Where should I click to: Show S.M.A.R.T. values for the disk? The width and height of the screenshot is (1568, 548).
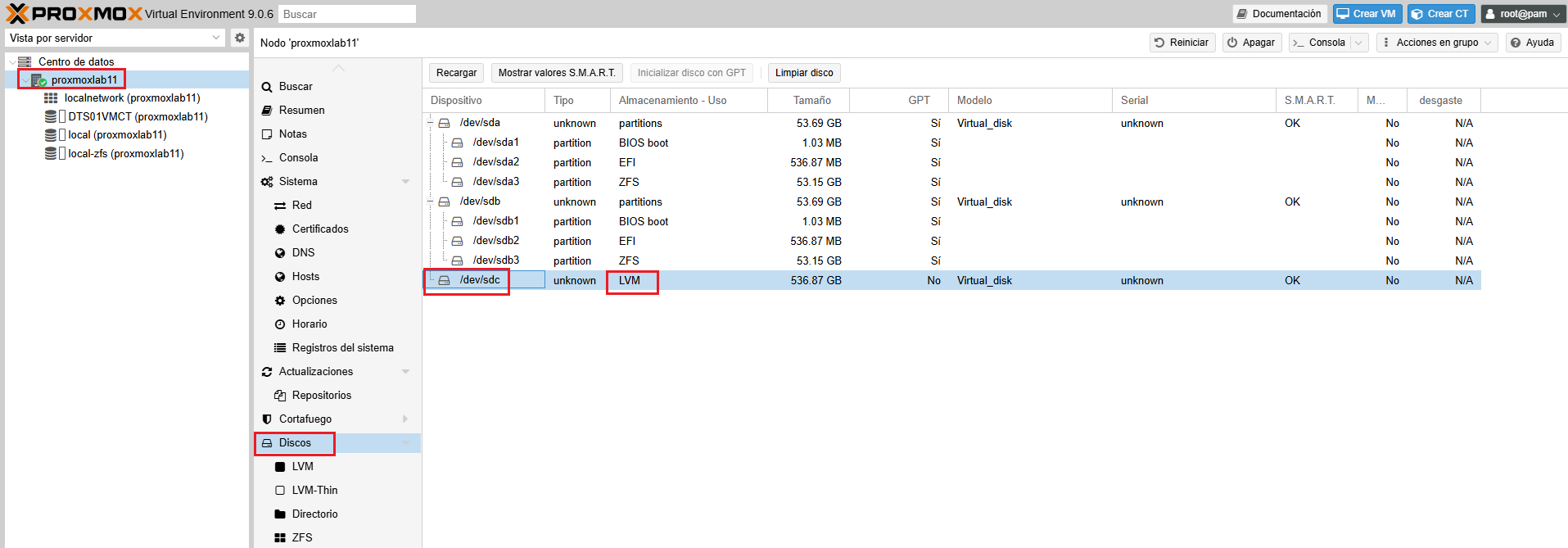point(557,73)
